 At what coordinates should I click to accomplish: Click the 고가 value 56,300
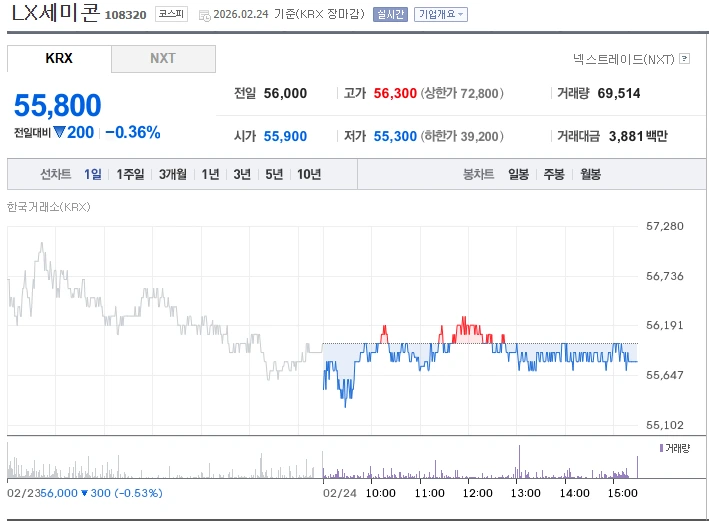click(x=395, y=93)
